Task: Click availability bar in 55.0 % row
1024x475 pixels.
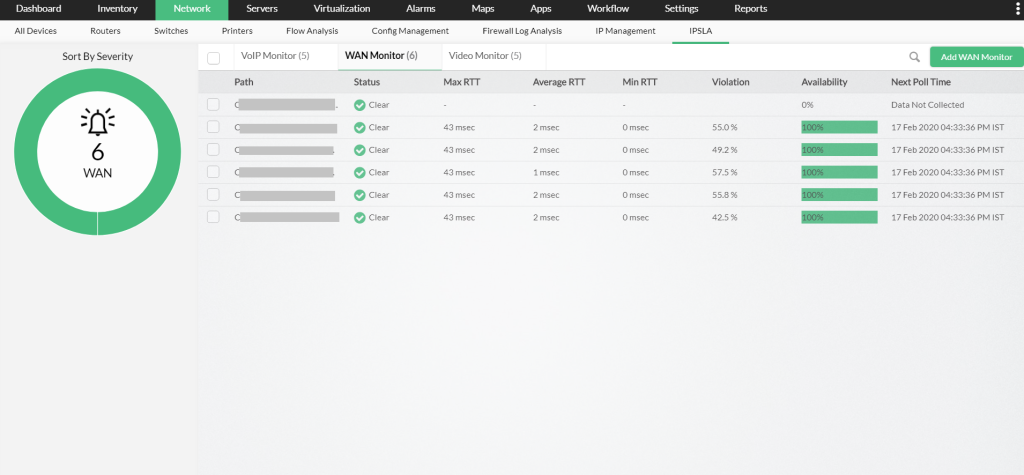Action: coord(839,127)
